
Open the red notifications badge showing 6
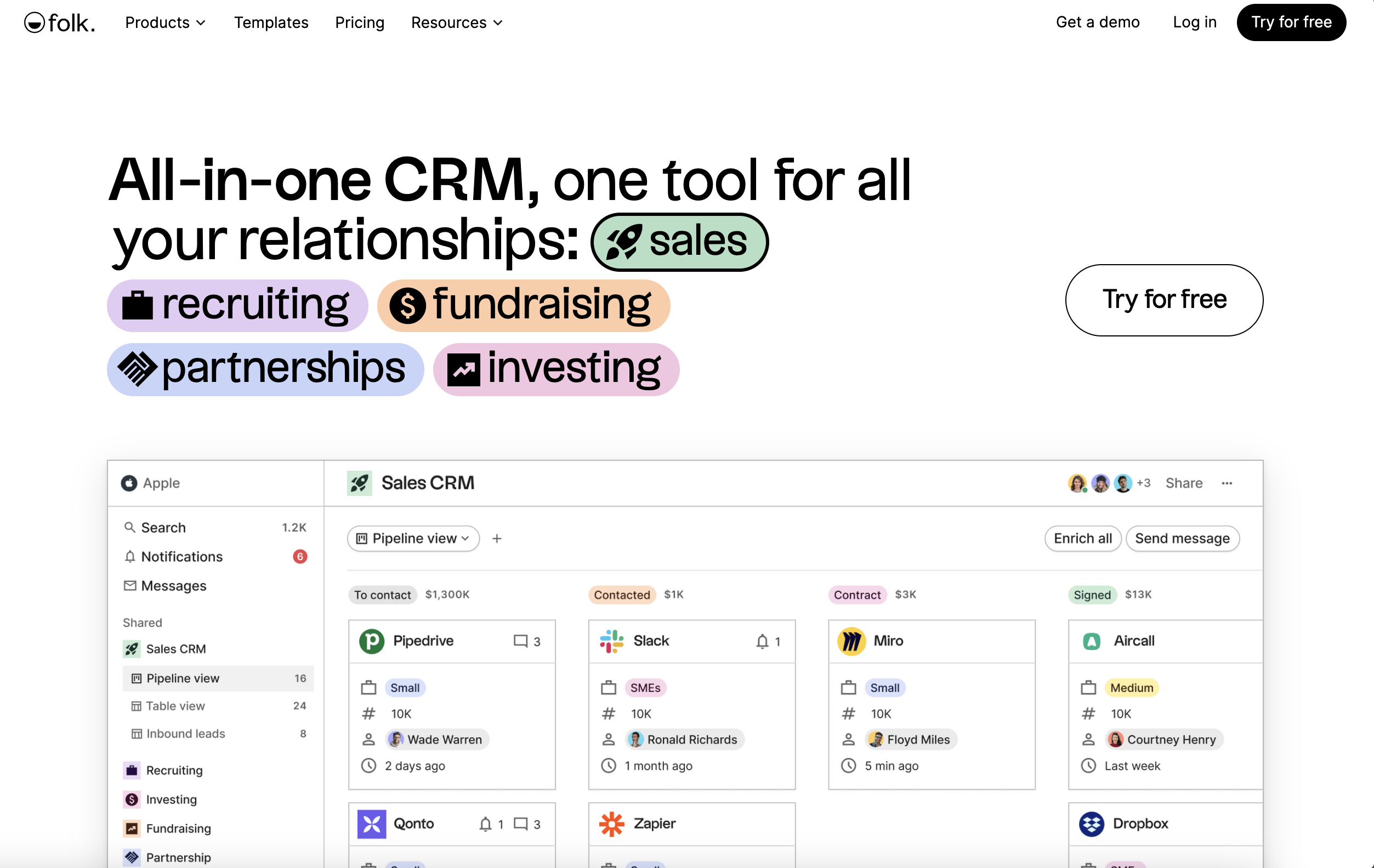click(x=299, y=557)
